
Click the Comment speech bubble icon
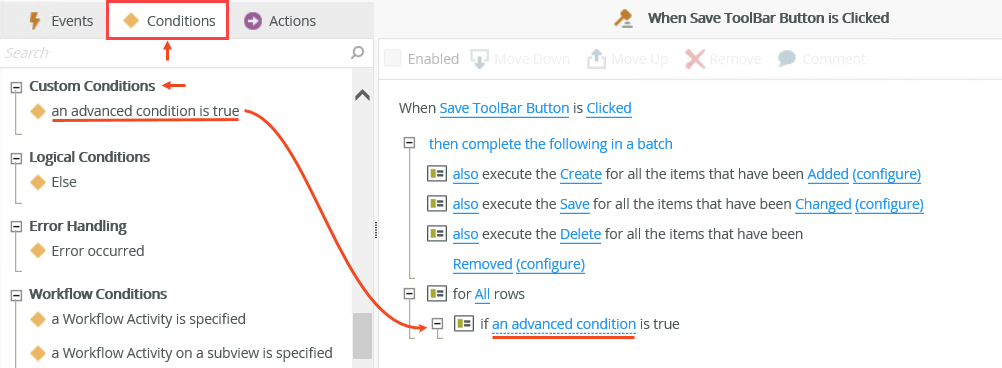787,59
